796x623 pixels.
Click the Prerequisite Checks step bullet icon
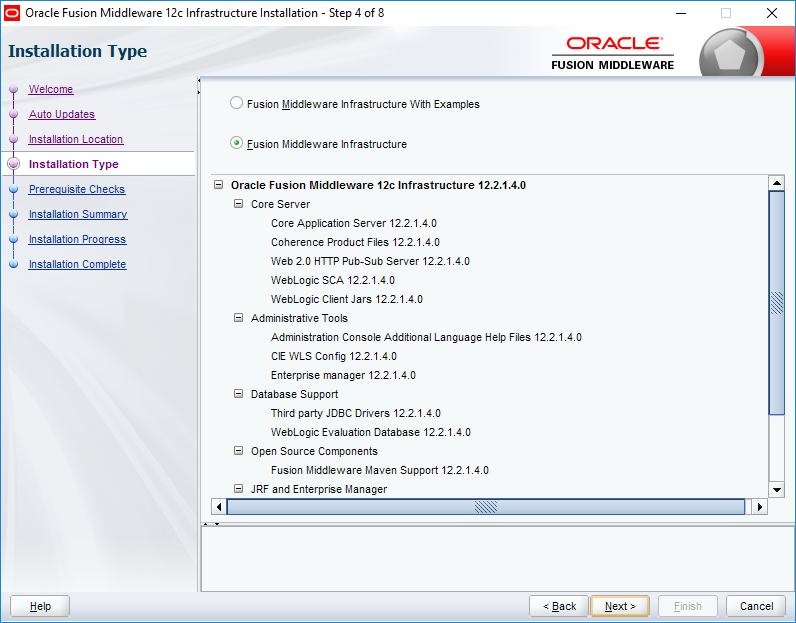tap(14, 189)
